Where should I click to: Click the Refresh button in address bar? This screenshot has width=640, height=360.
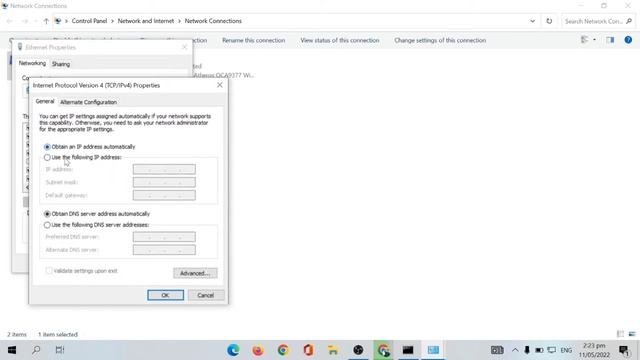pos(549,21)
